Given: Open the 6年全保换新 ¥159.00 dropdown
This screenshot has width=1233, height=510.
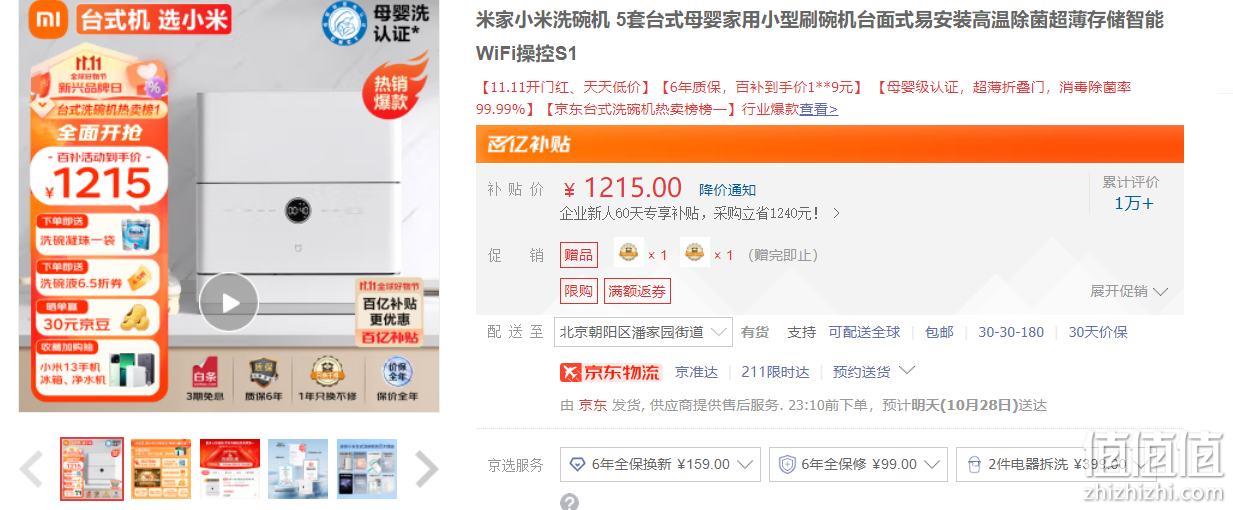Looking at the screenshot, I should click(x=660, y=464).
